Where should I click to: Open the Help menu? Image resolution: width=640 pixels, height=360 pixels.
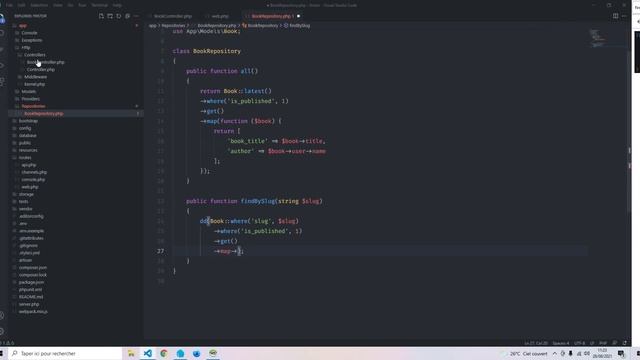(117, 5)
